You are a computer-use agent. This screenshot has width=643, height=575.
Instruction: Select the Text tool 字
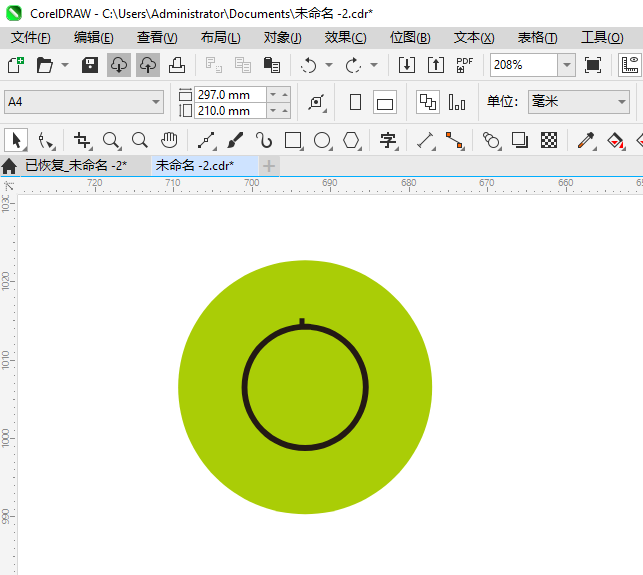point(388,141)
